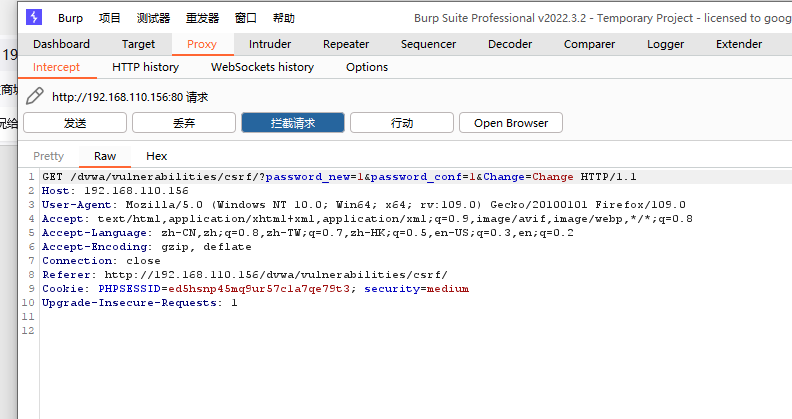Select the Raw view tab
The height and width of the screenshot is (419, 792).
(x=105, y=156)
